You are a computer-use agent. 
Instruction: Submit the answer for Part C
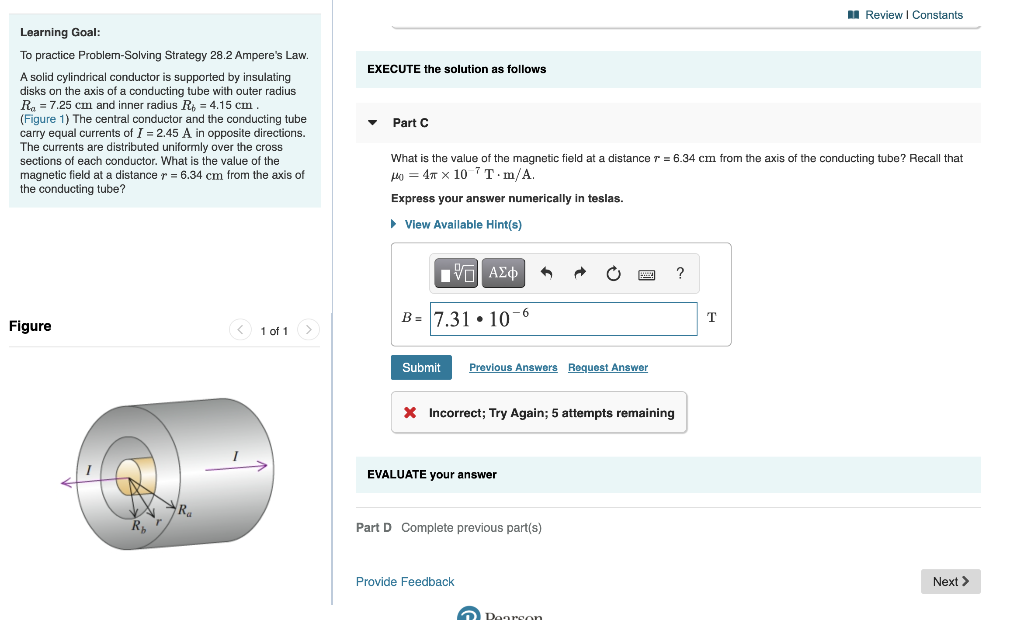coord(421,367)
